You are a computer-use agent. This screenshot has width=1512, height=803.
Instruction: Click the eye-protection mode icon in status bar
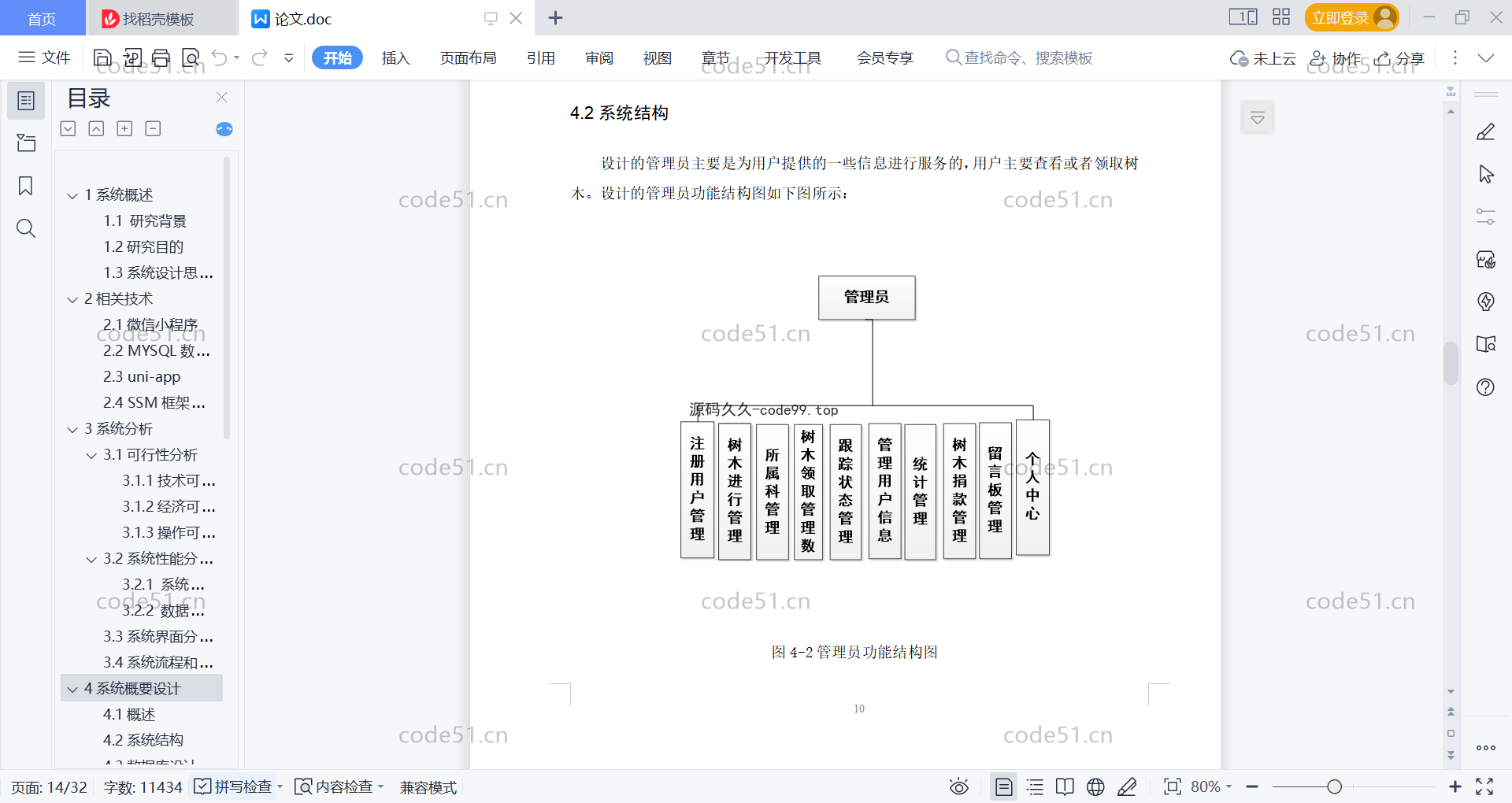pyautogui.click(x=958, y=786)
